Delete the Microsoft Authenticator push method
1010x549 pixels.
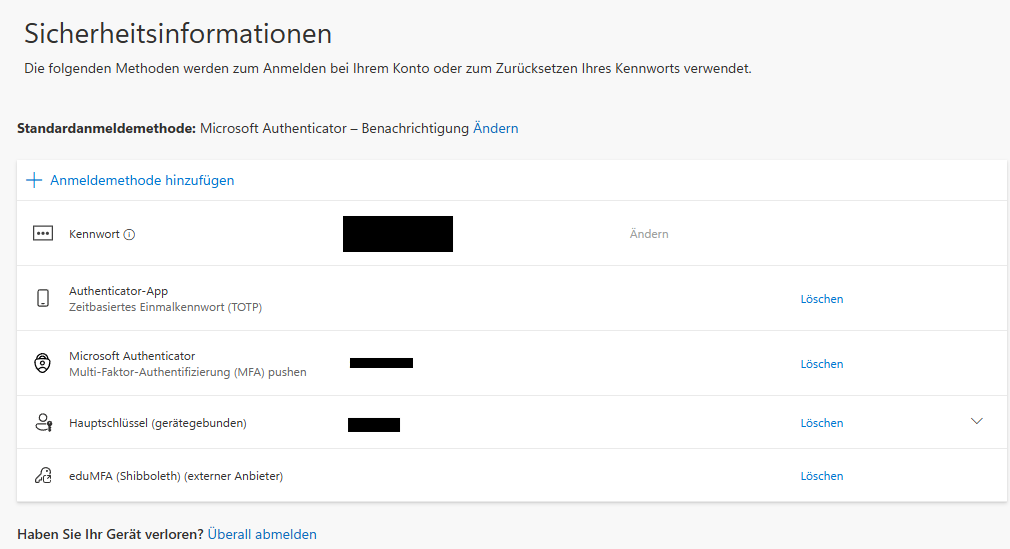click(x=822, y=364)
